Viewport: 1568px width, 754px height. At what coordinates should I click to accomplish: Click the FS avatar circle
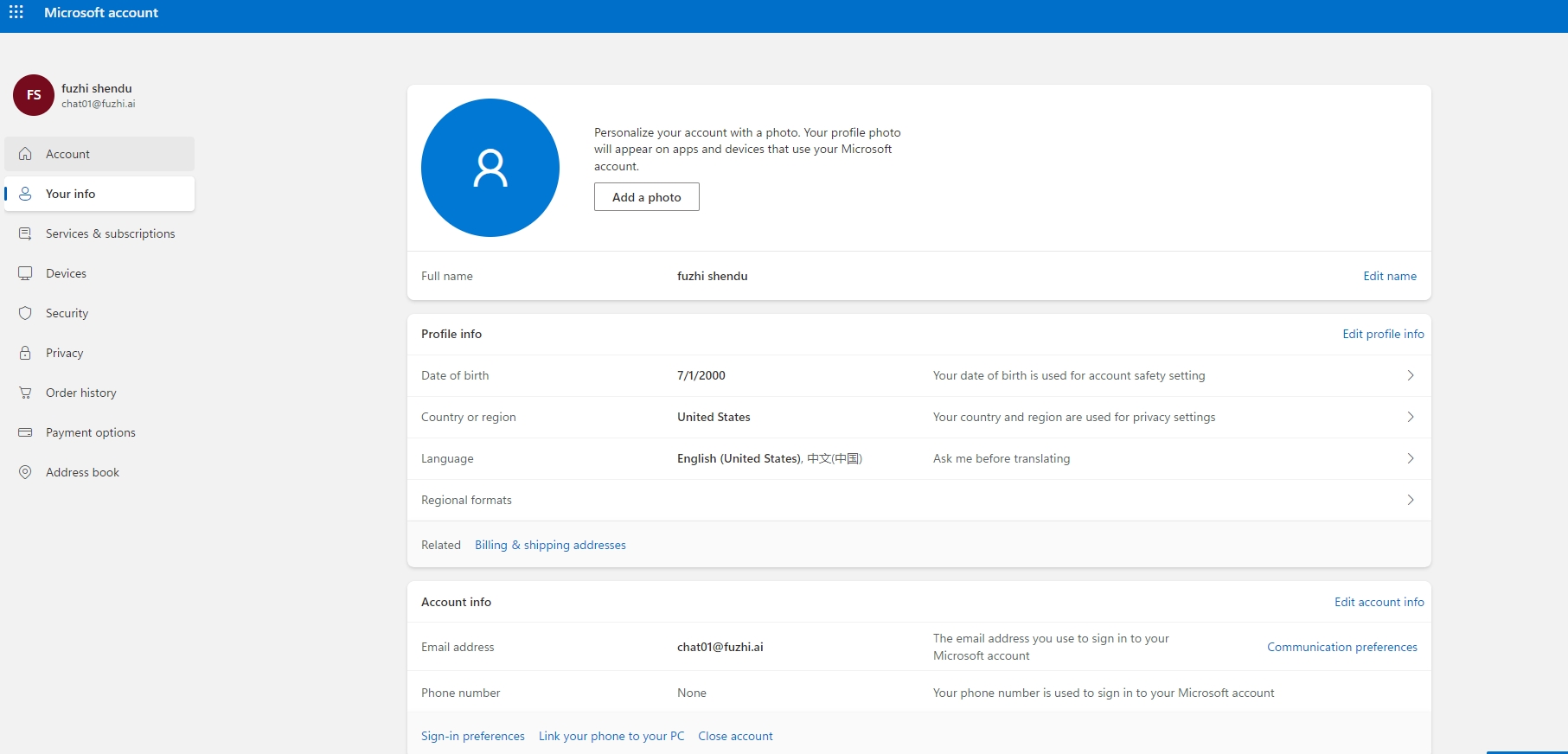[x=34, y=95]
